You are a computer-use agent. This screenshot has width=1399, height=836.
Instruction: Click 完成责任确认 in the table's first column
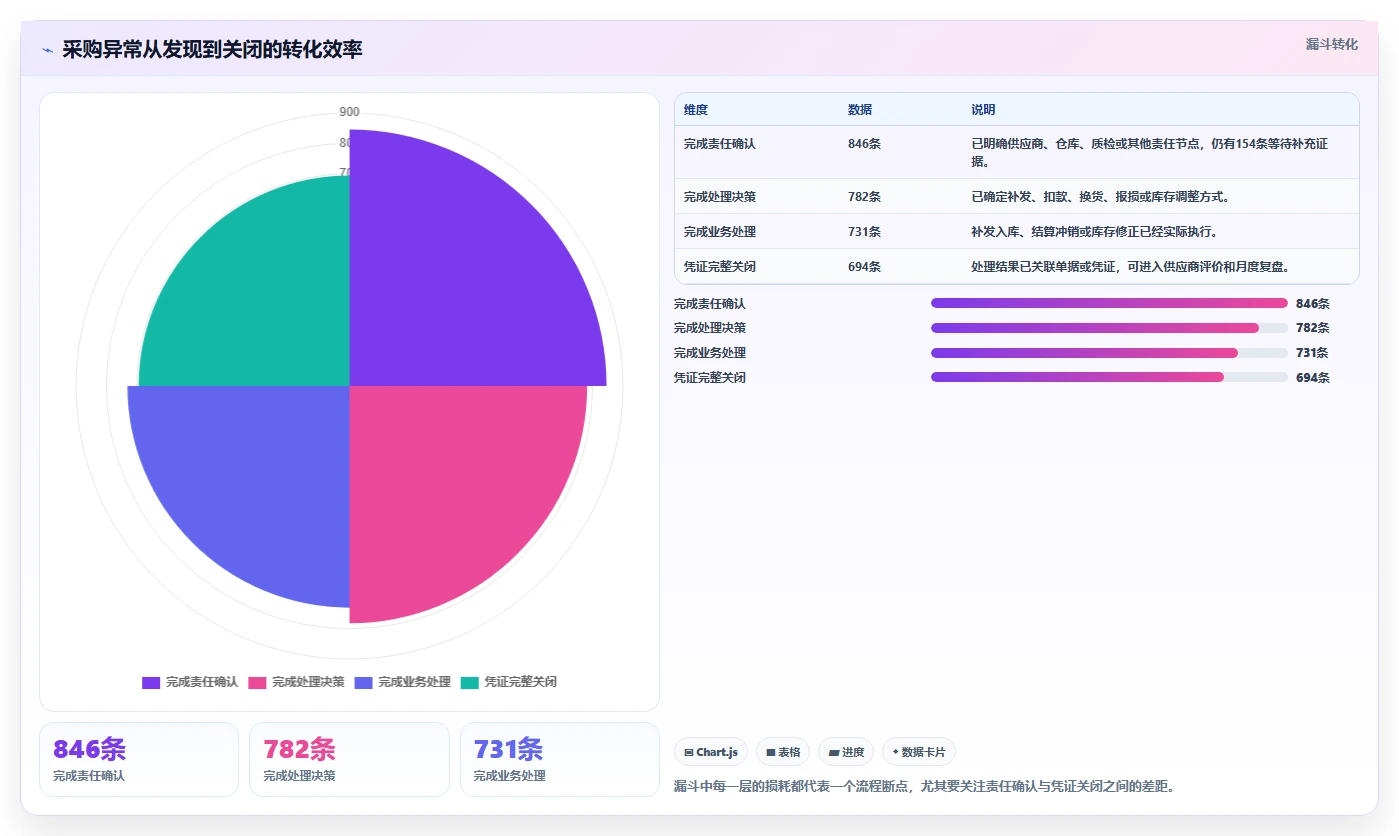[x=720, y=144]
